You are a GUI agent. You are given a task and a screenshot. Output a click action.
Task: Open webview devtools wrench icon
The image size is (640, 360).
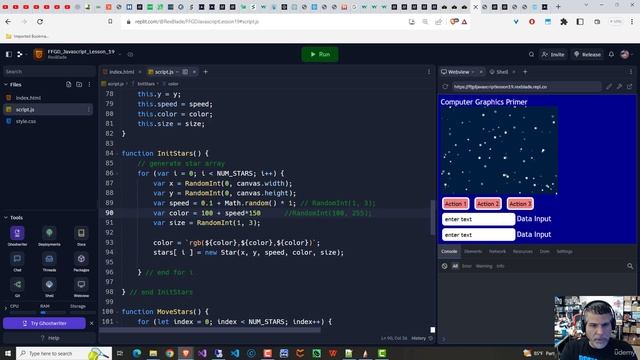pyautogui.click(x=619, y=87)
